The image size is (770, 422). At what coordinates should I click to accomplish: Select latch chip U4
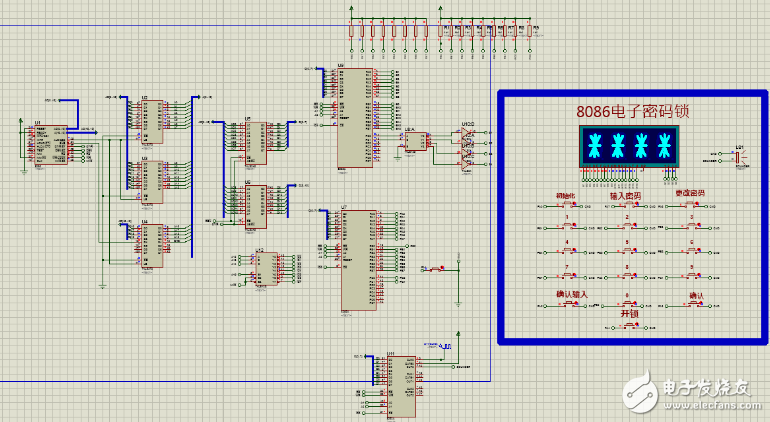151,244
